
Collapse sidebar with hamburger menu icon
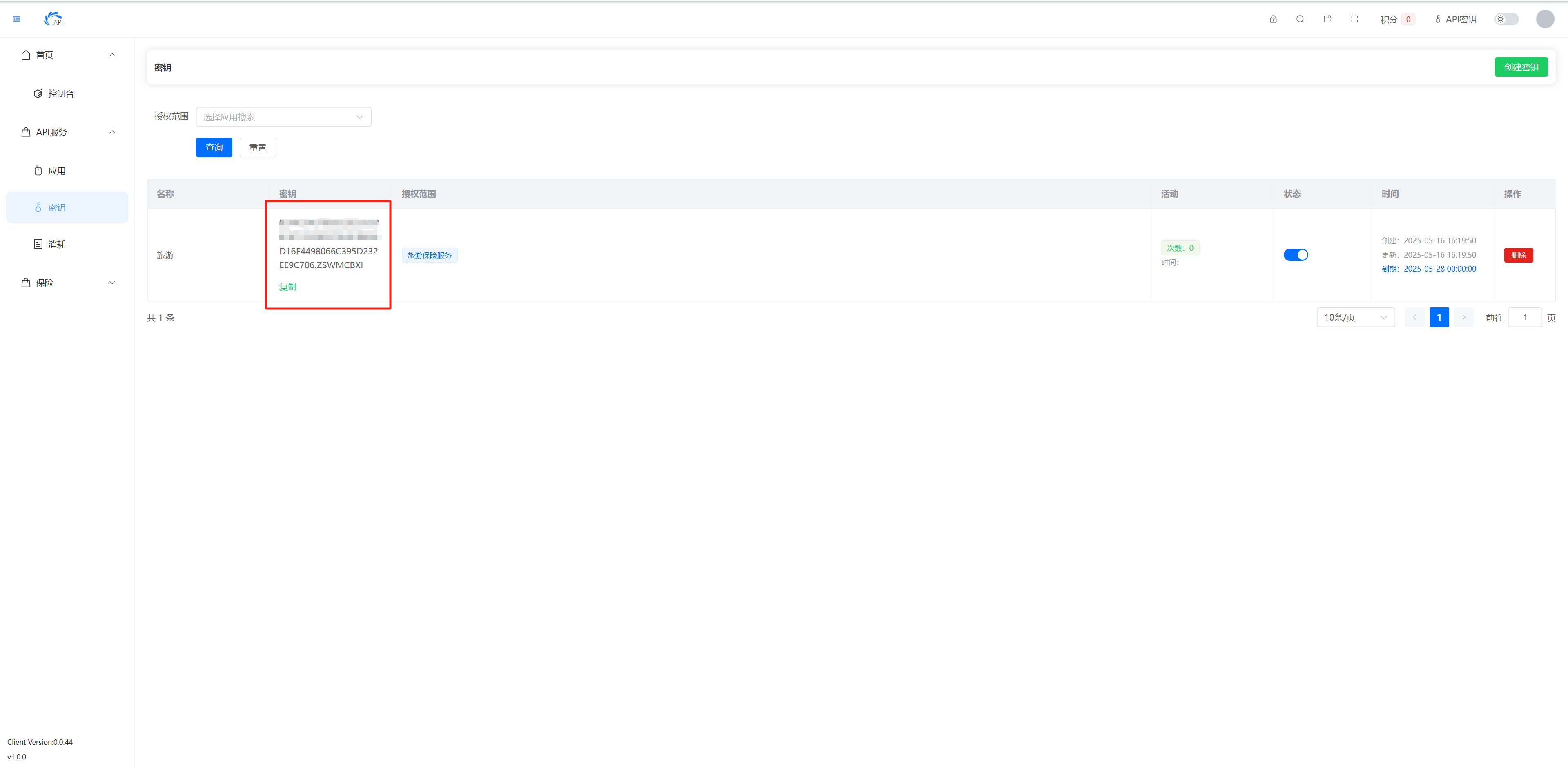click(16, 20)
